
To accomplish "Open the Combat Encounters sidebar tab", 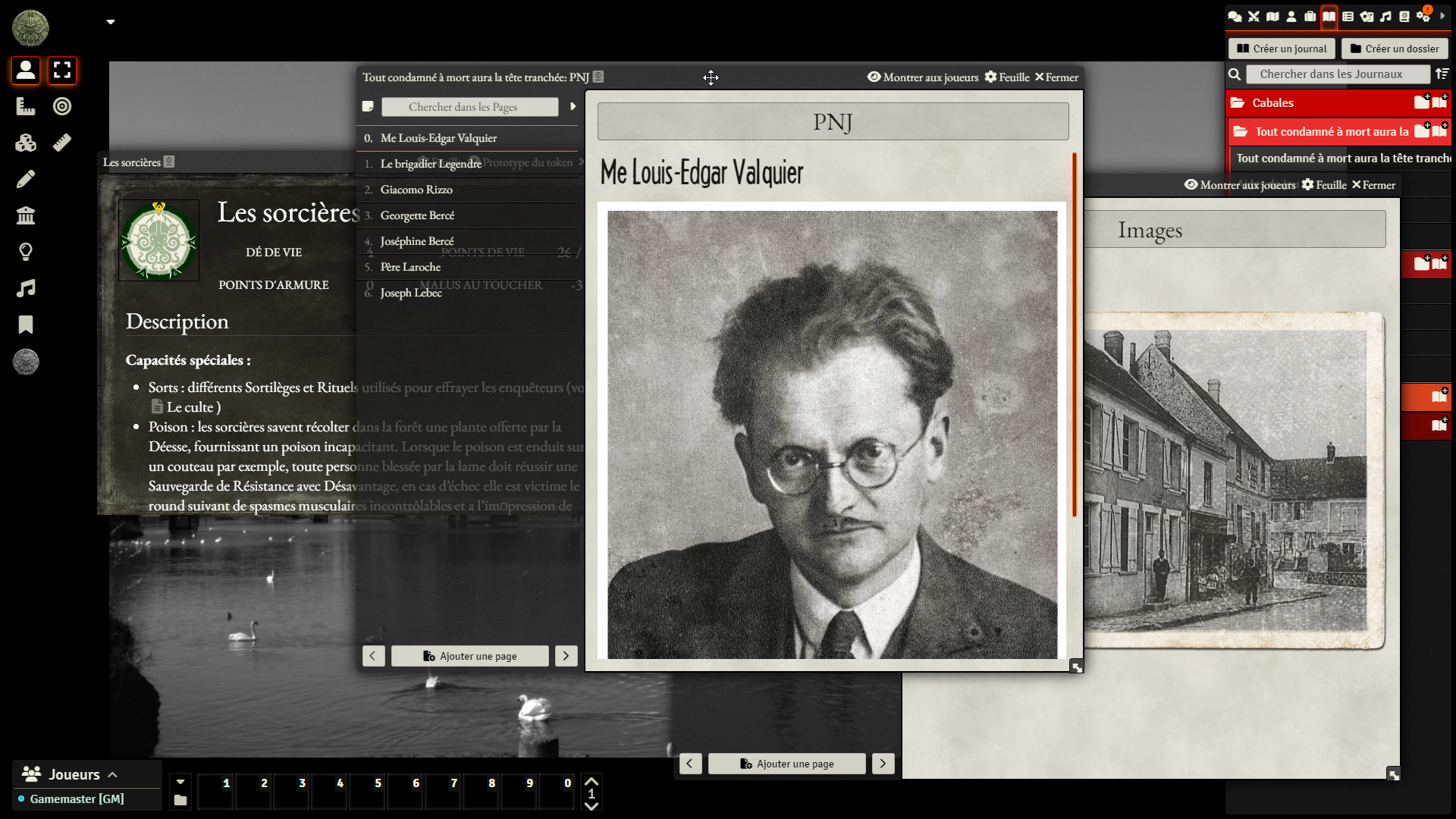I will click(x=1254, y=16).
